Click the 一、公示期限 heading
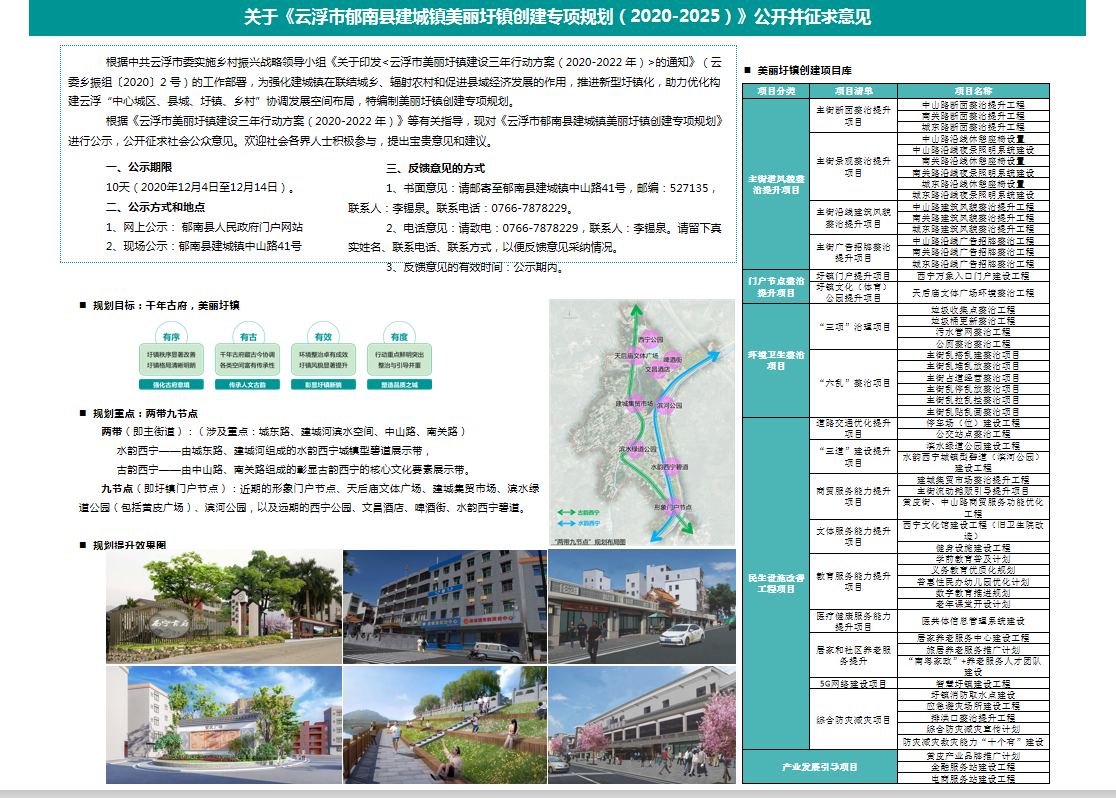Screen dimensions: 1116x798 coord(140,167)
